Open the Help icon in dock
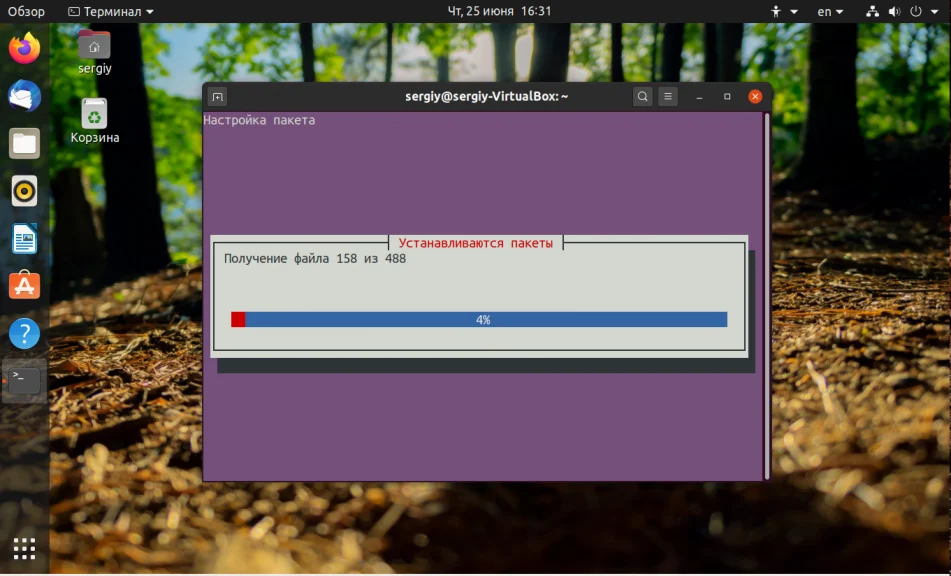951x576 pixels. pyautogui.click(x=24, y=333)
